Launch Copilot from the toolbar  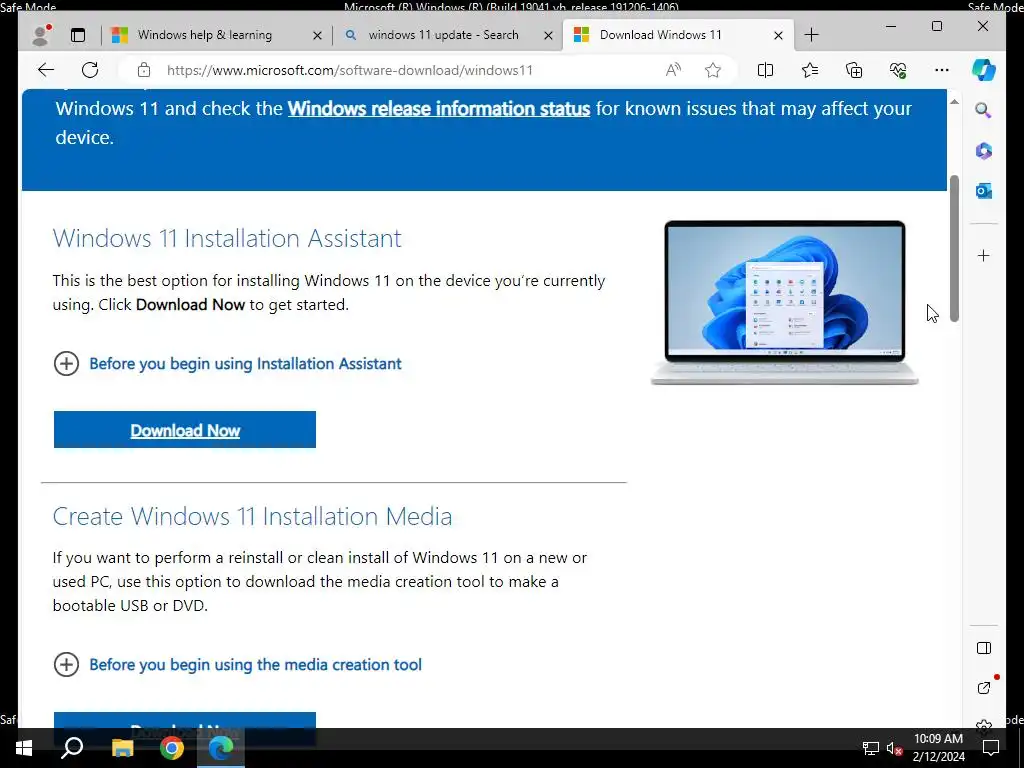[984, 70]
